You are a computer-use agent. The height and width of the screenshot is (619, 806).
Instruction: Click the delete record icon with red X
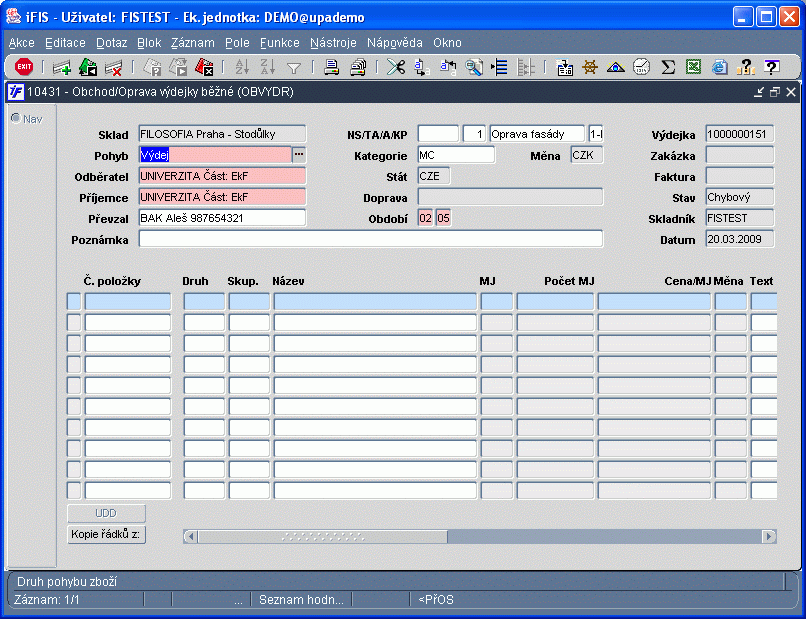click(114, 67)
